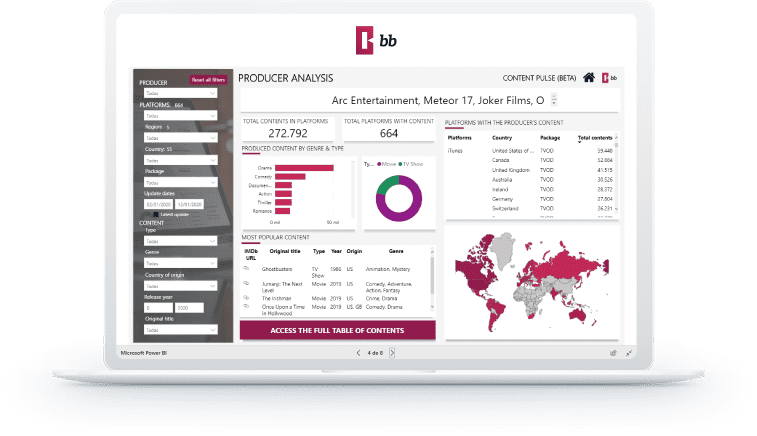Open the Producer dropdown
The image size is (757, 436).
tap(181, 93)
